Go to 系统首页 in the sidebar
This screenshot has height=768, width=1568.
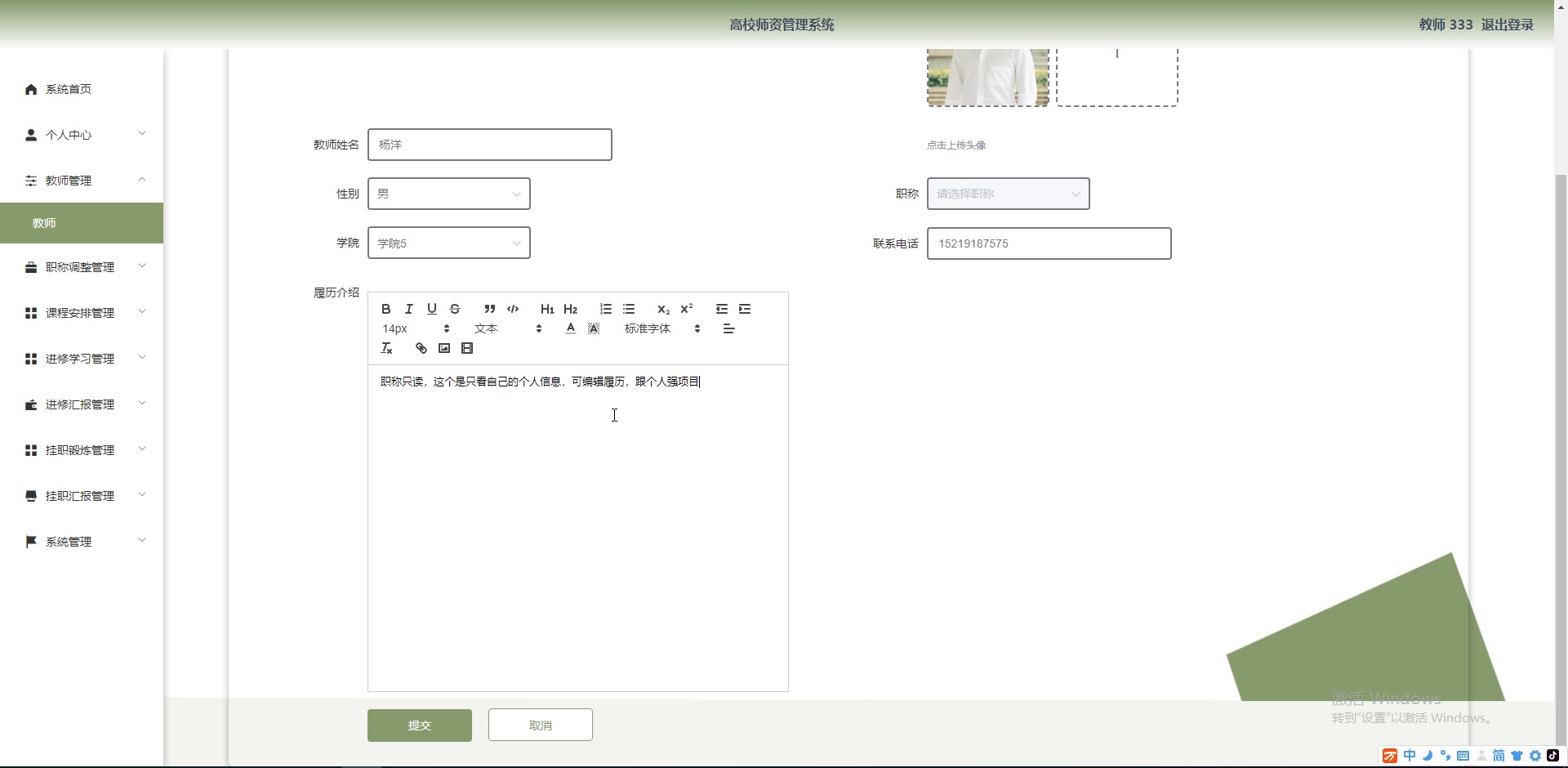tap(82, 89)
